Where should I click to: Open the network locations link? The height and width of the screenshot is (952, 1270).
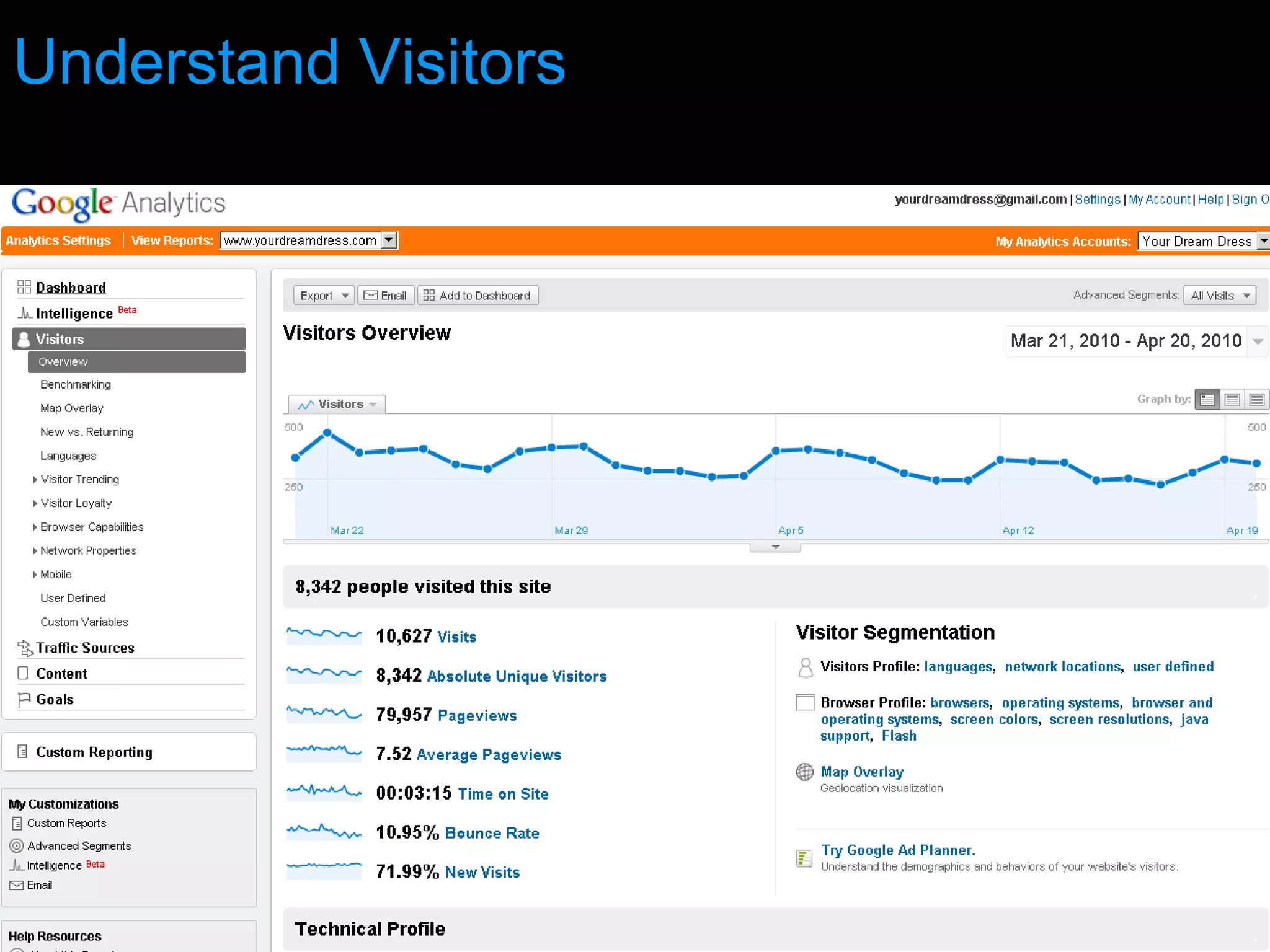[1063, 667]
